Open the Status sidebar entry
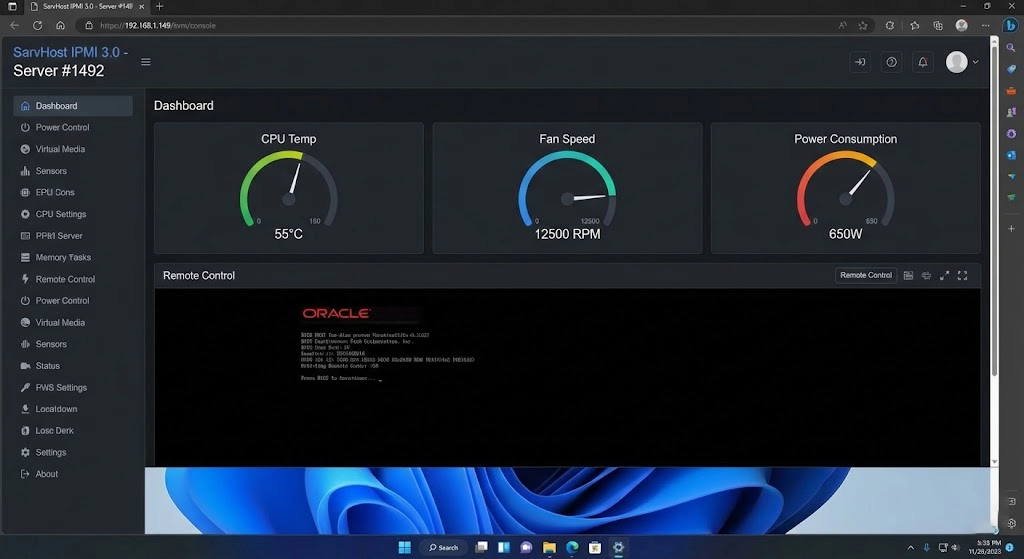This screenshot has width=1024, height=559. coord(73,366)
